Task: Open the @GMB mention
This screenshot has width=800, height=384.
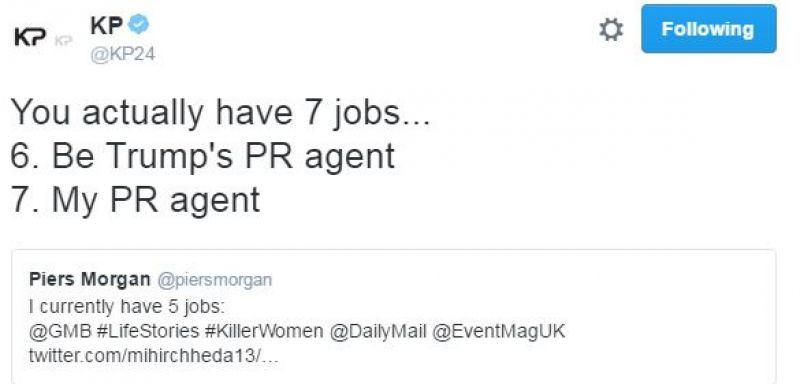Action: 60,331
